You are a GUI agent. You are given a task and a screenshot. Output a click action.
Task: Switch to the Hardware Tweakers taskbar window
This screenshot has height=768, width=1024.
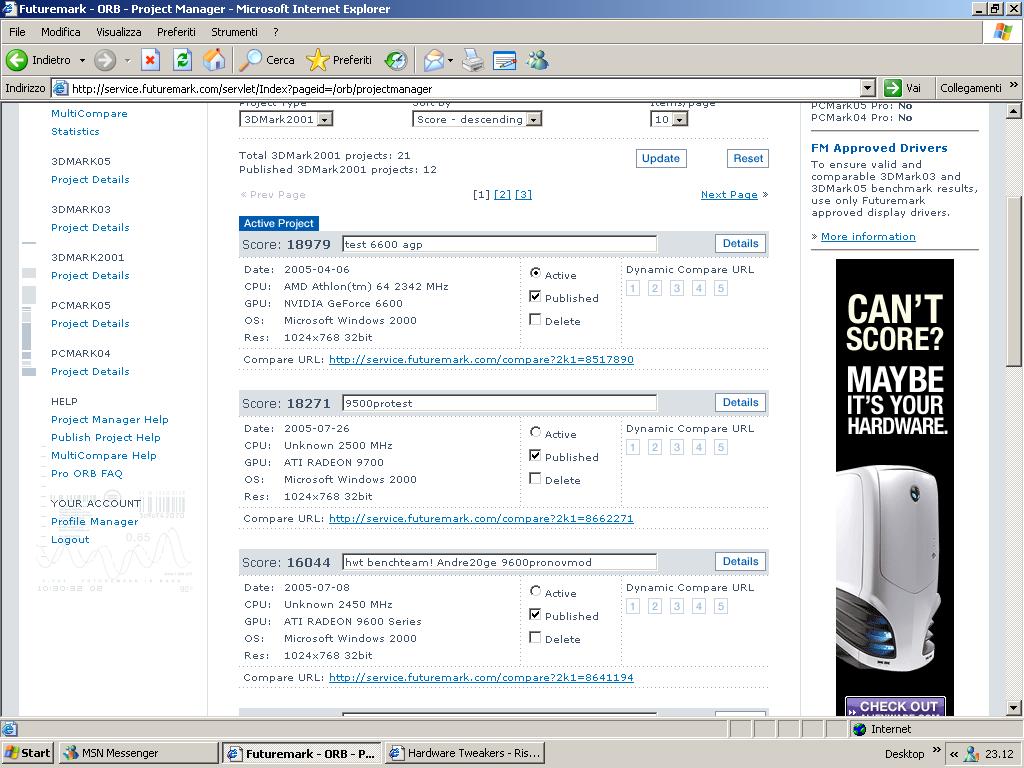tap(464, 753)
